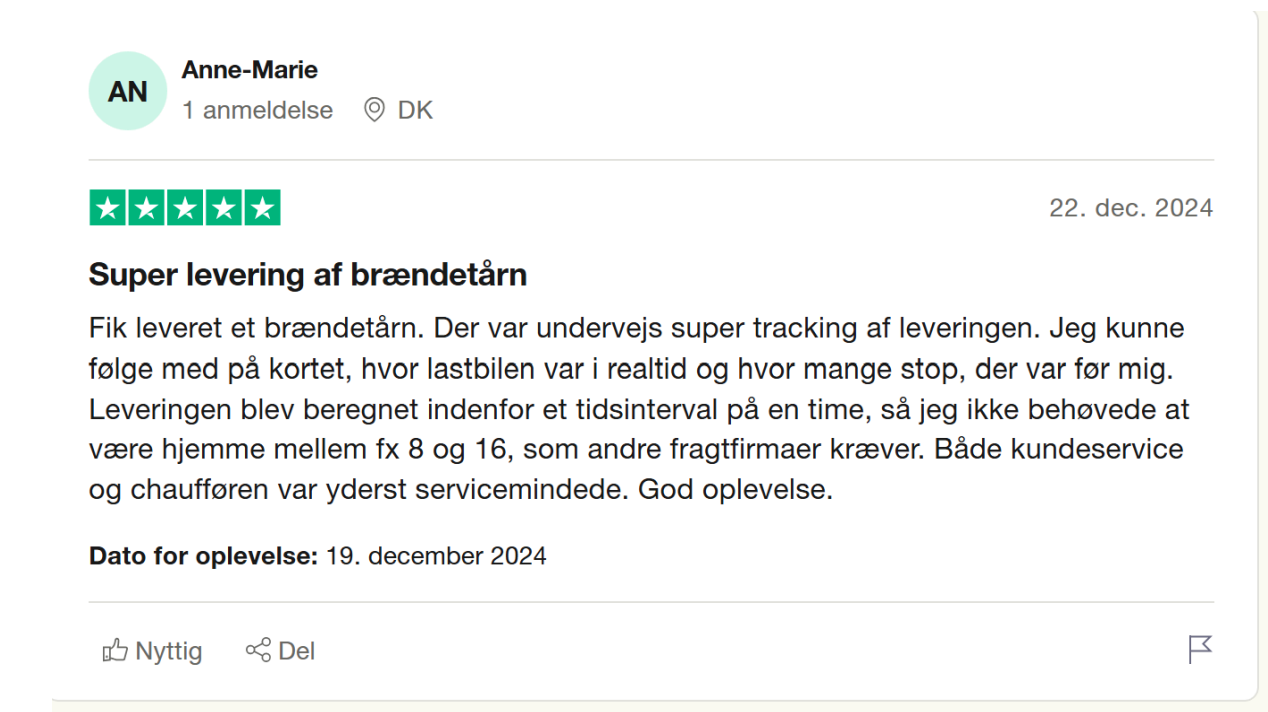This screenshot has width=1268, height=712.
Task: Open Anne-Marie's profile name
Action: [x=250, y=70]
